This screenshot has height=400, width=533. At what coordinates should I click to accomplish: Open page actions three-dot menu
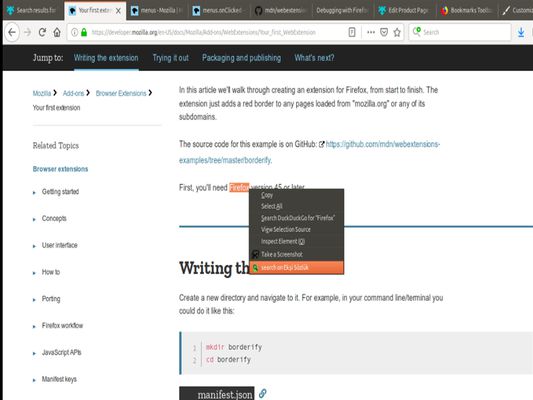pos(371,32)
